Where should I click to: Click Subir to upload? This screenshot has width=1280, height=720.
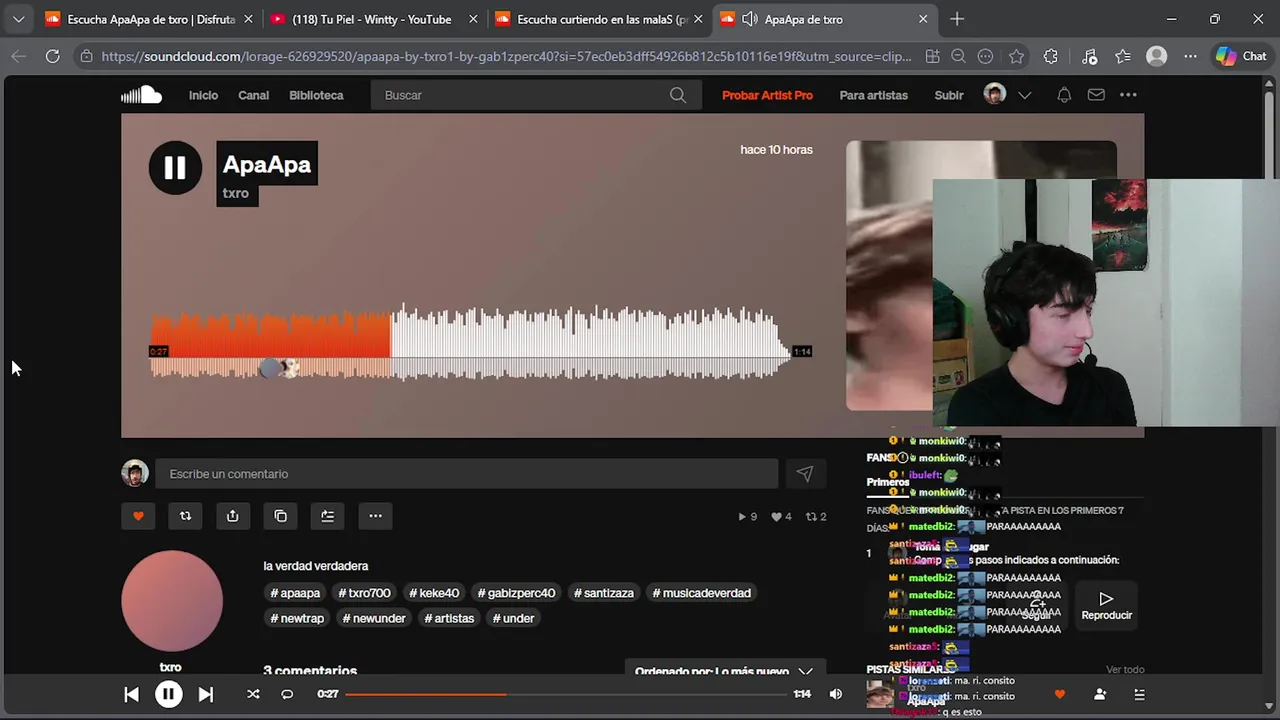coord(949,95)
